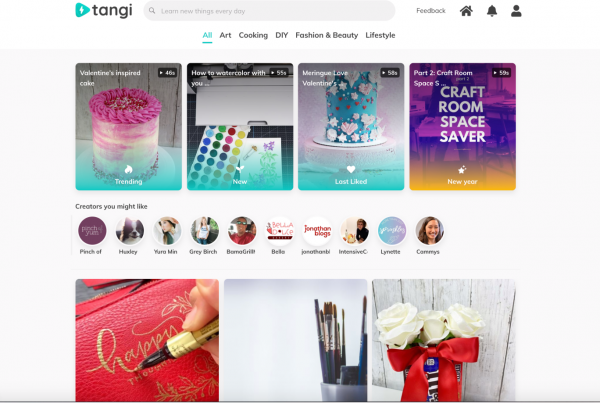This screenshot has width=600, height=403.
Task: Switch to the DIY tab
Action: [282, 35]
